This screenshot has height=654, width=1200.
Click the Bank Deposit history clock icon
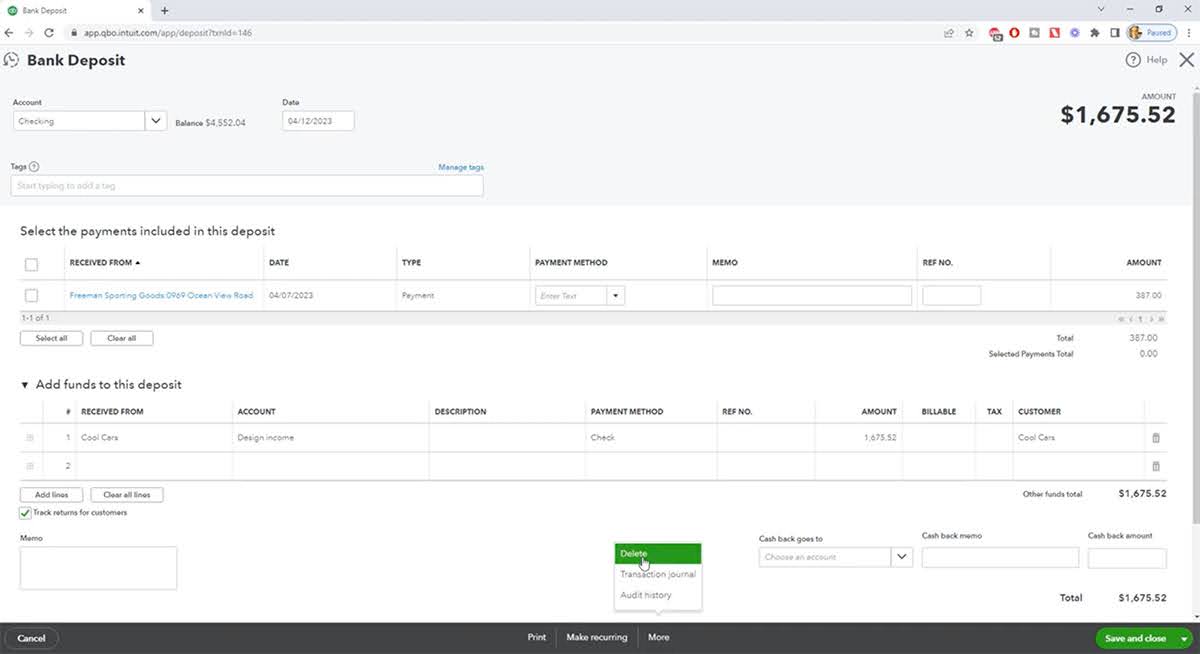(12, 60)
